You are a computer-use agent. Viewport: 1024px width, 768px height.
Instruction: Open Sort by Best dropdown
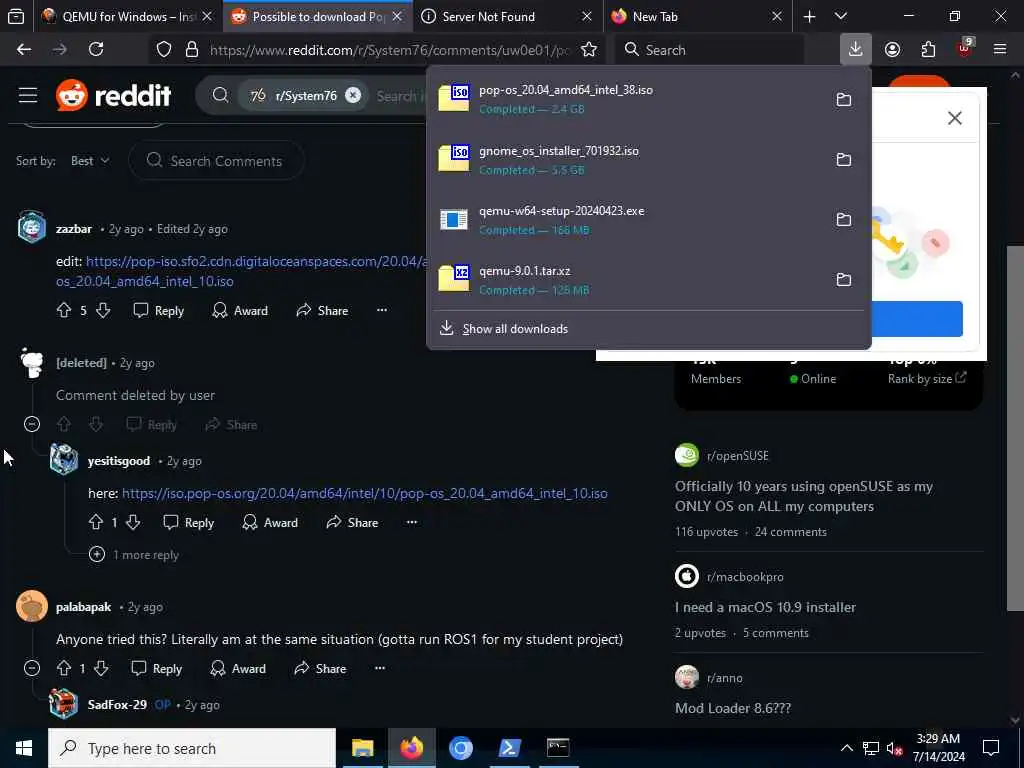coord(89,161)
